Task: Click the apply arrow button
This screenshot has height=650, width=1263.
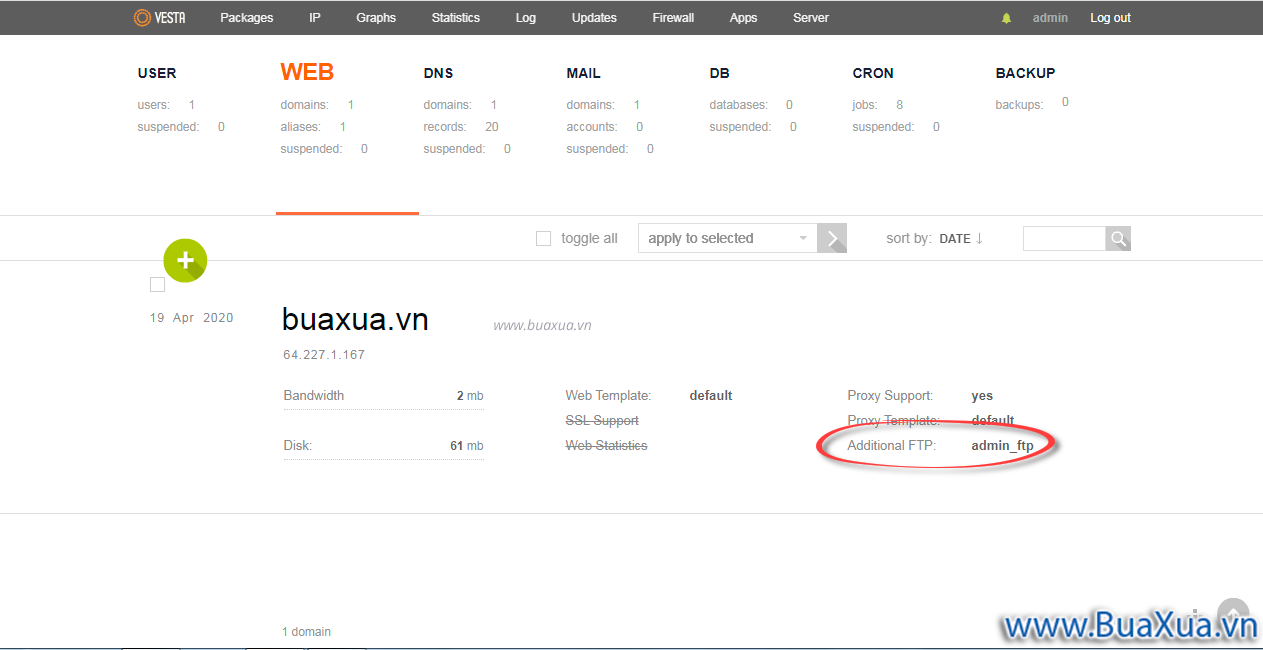Action: click(x=832, y=238)
